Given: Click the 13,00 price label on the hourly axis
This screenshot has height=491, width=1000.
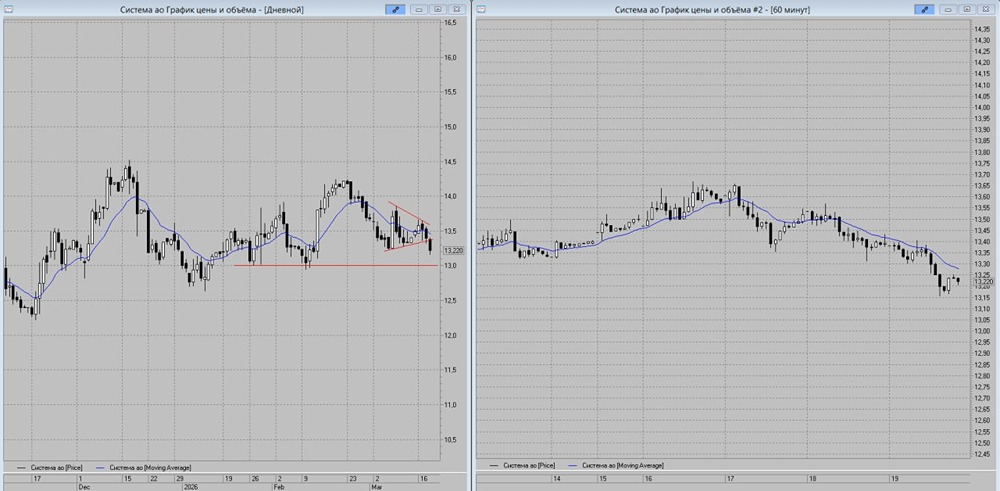Looking at the screenshot, I should point(981,331).
